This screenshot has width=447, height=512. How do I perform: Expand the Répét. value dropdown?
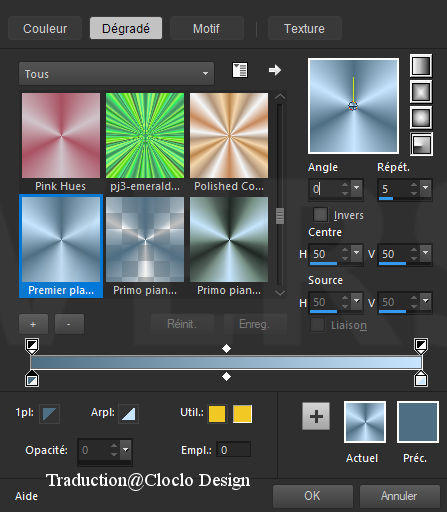[425, 188]
